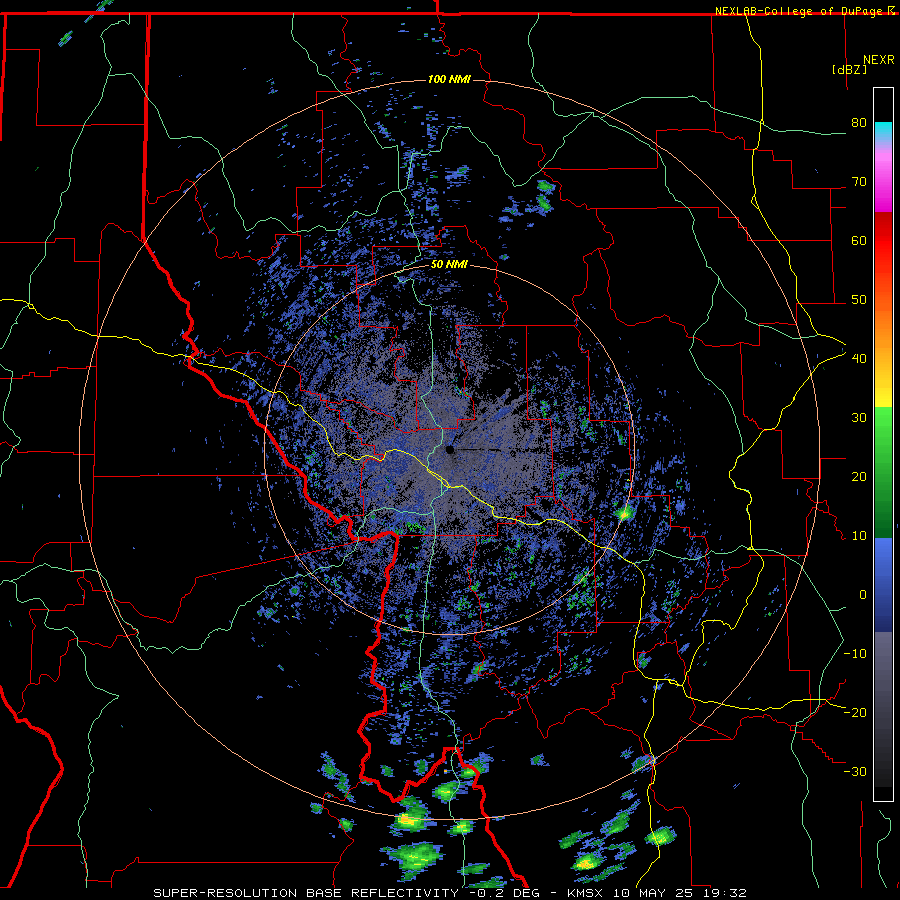Click the 80 value on color scale
Screen dimensions: 900x900
859,123
